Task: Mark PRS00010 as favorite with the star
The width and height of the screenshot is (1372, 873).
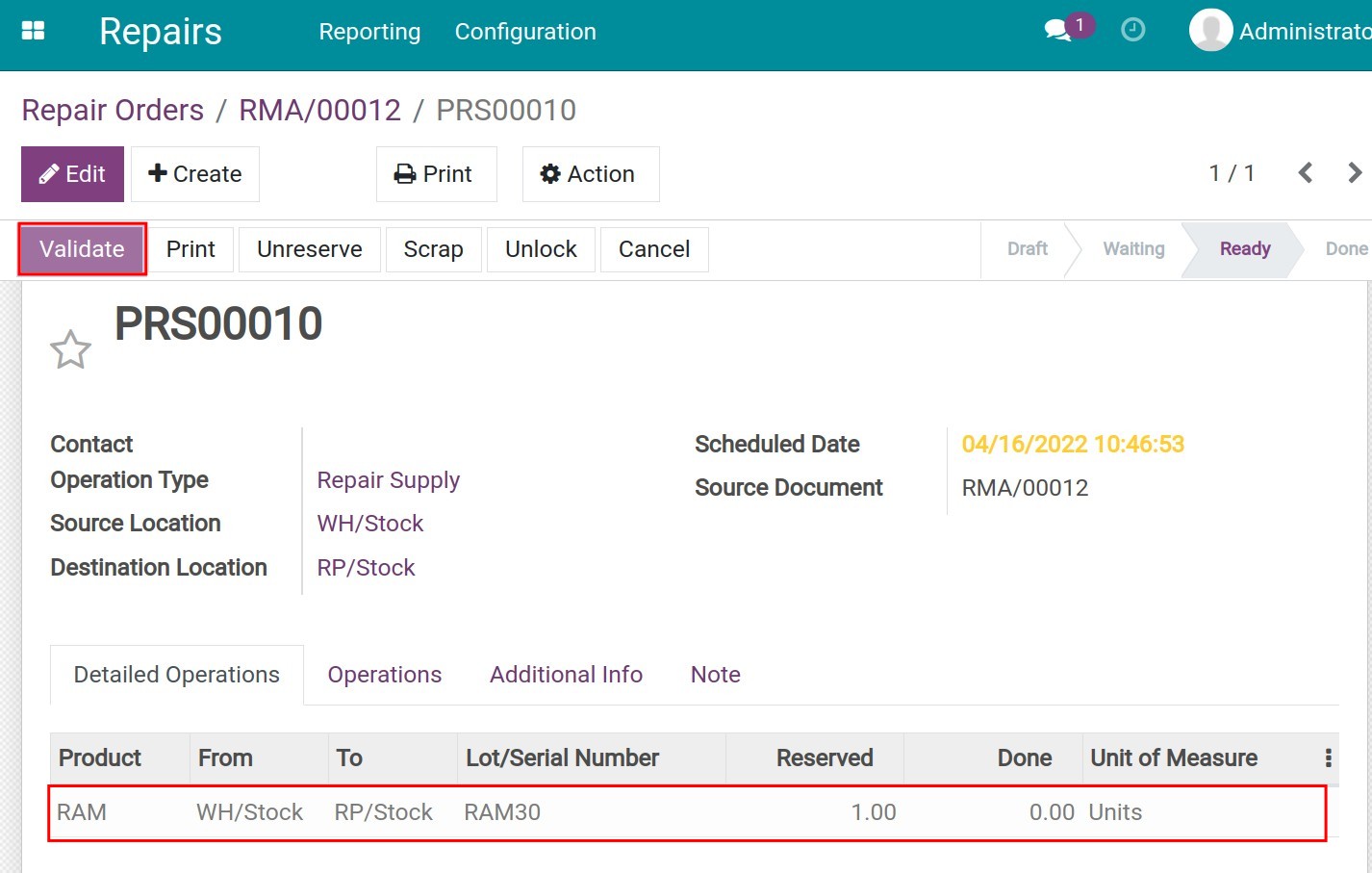Action: [70, 349]
